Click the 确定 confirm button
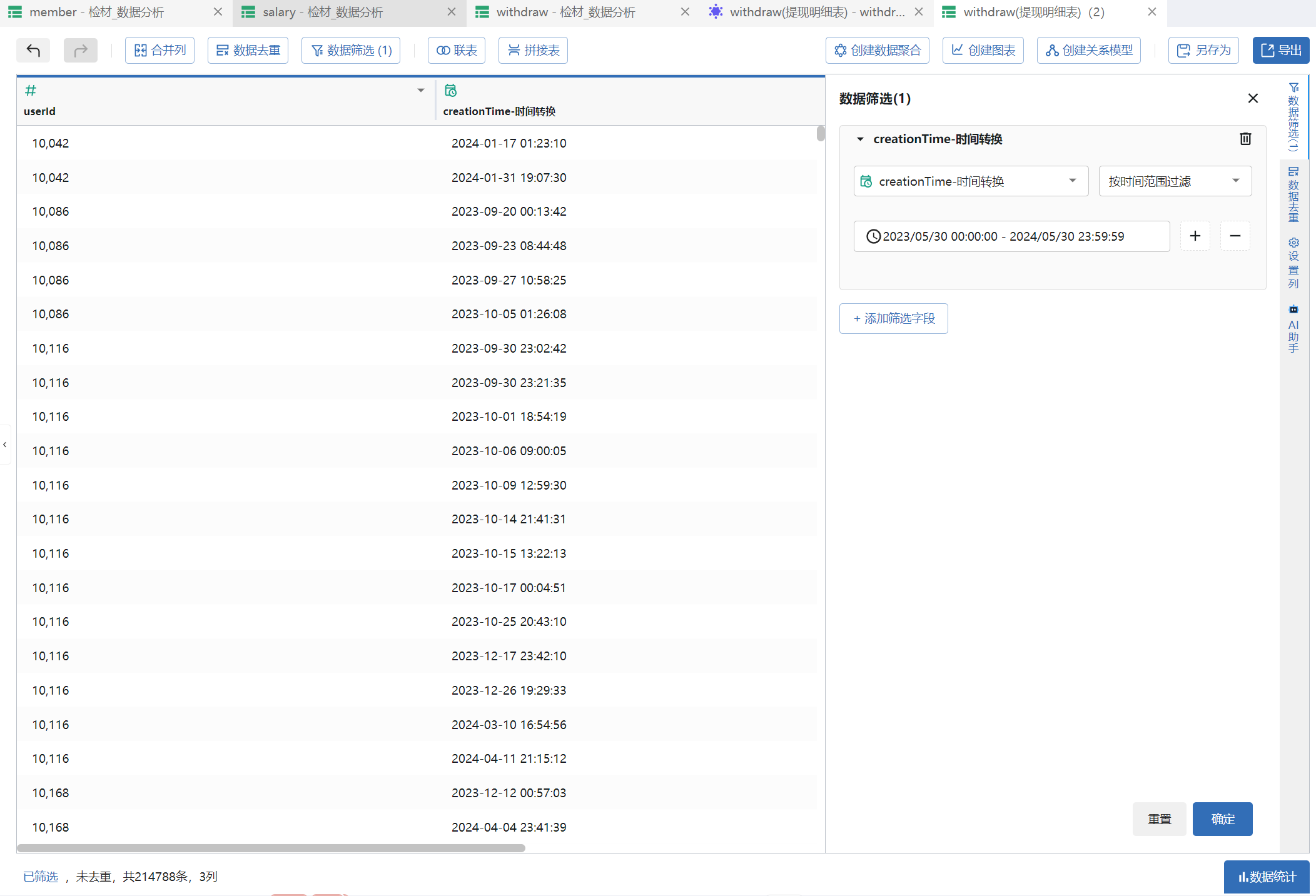 tap(1222, 818)
